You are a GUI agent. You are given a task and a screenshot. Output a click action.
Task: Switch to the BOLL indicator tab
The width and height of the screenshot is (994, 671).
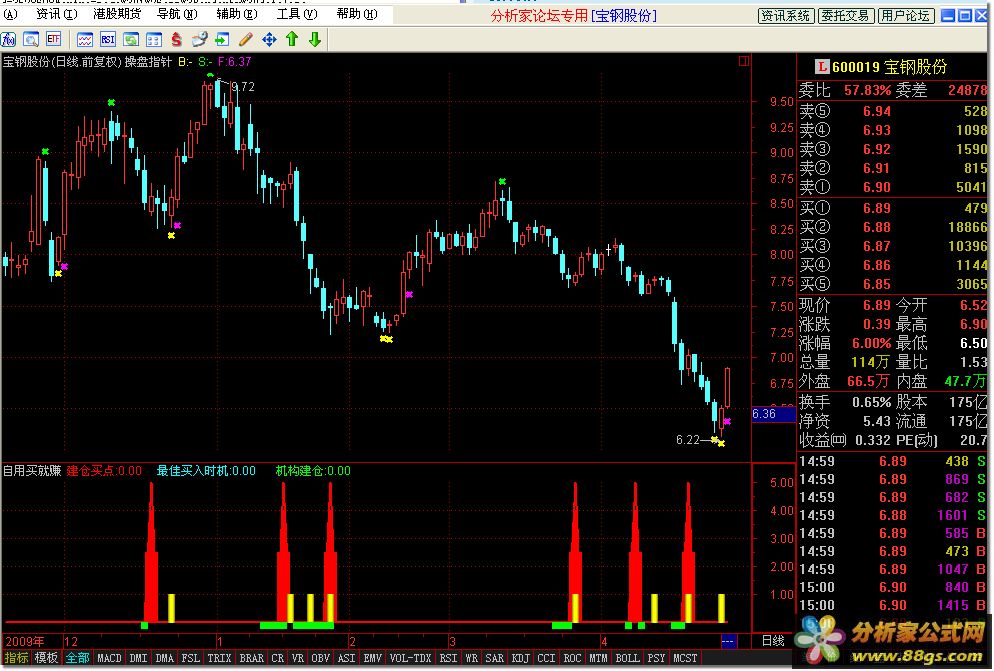point(628,658)
